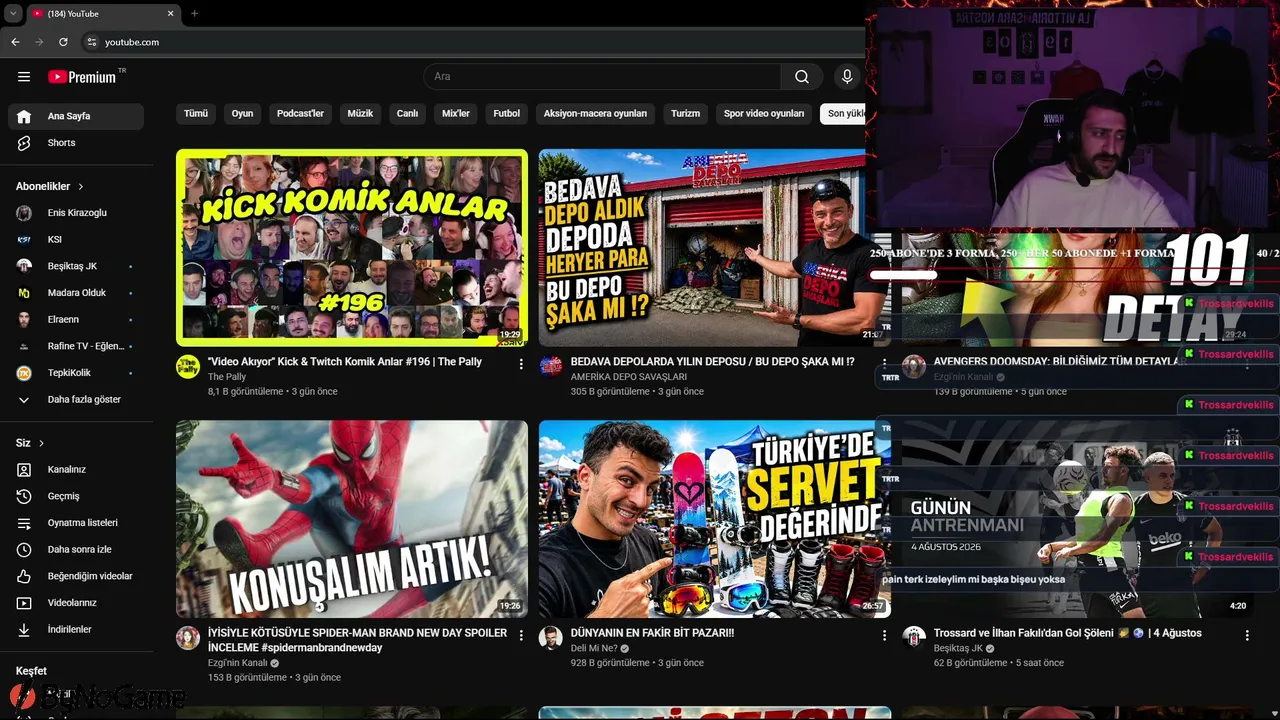Select the Futbol filter chip

pyautogui.click(x=507, y=114)
